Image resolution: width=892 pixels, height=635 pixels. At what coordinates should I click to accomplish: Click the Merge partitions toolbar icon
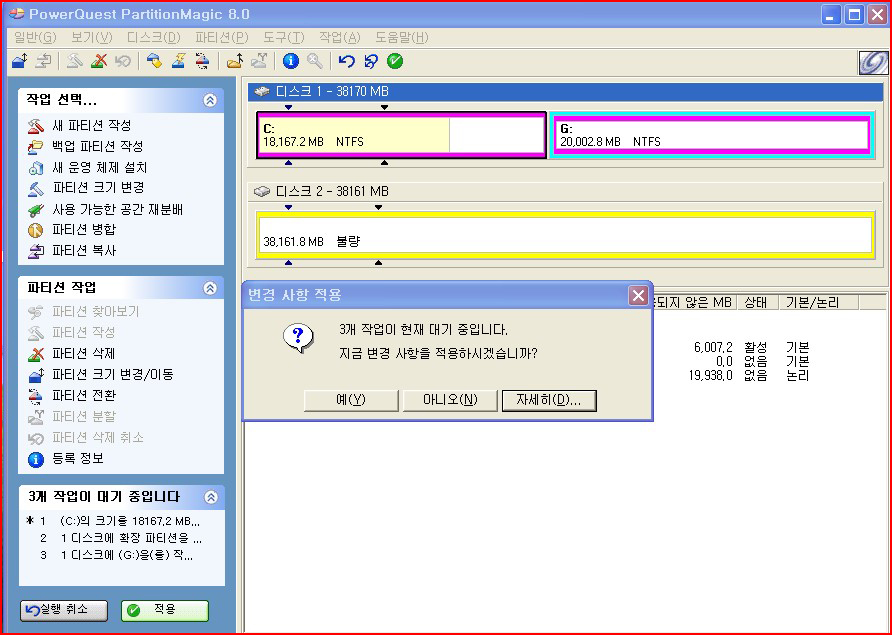click(234, 61)
